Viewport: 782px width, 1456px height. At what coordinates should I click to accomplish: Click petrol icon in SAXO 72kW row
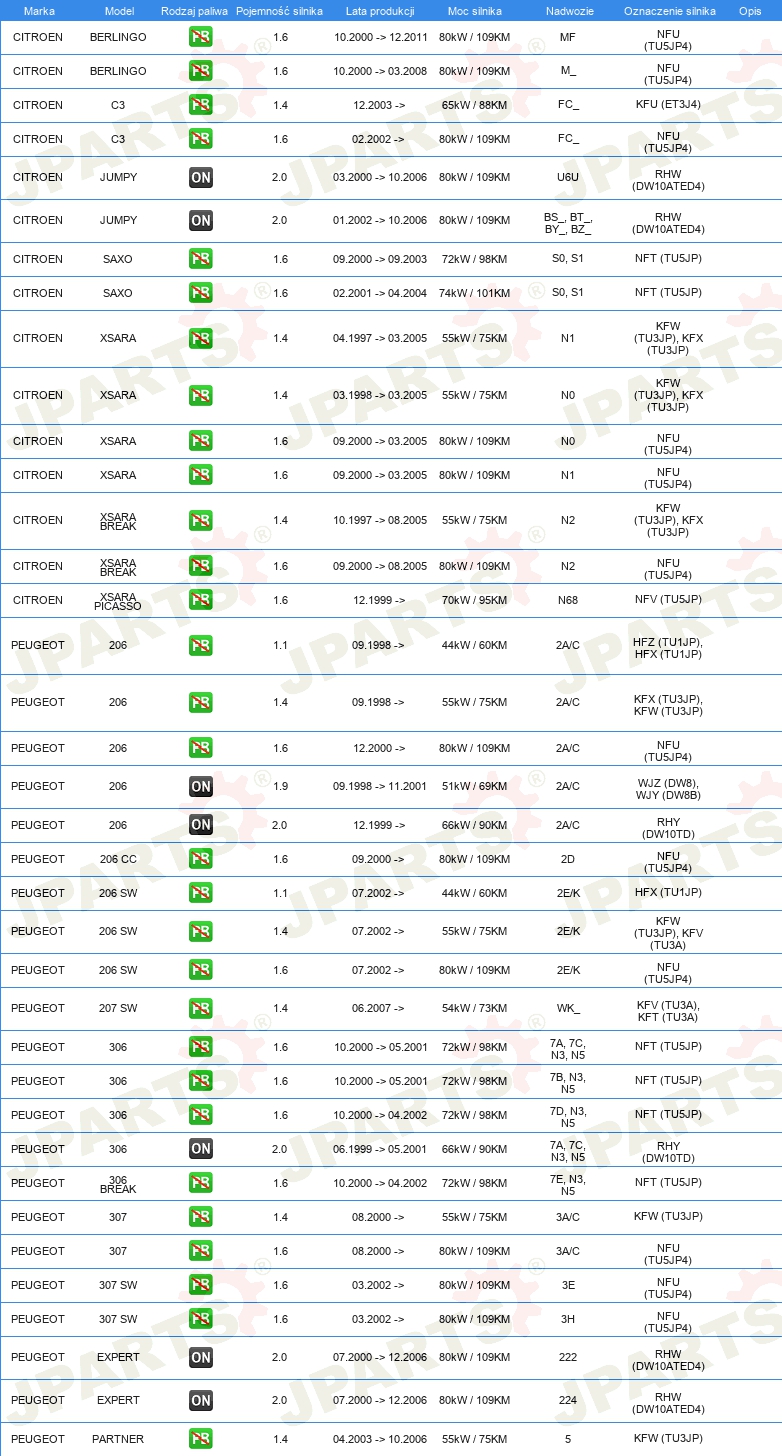click(200, 259)
